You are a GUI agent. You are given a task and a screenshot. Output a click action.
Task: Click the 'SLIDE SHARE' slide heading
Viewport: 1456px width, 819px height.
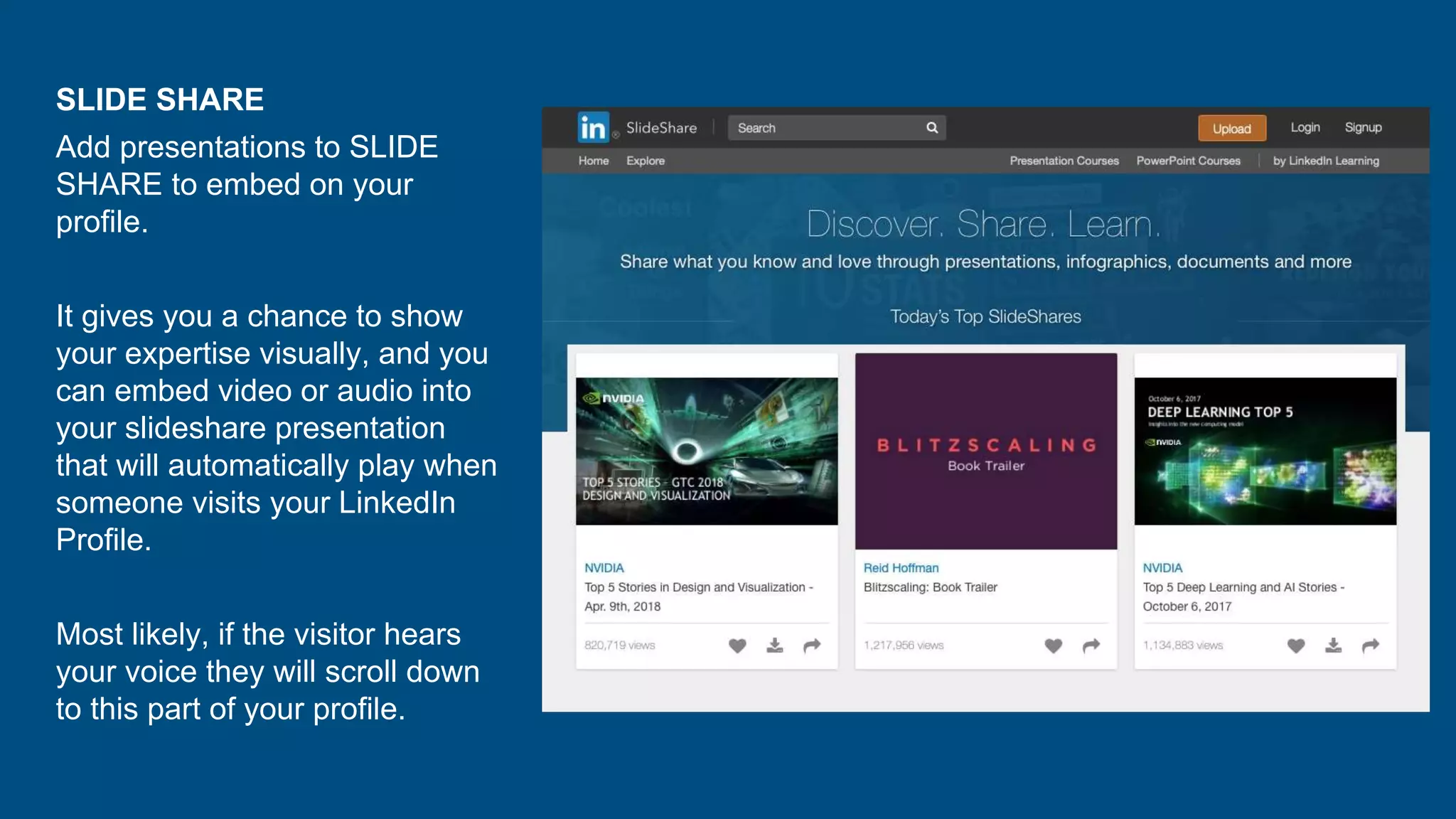(160, 100)
